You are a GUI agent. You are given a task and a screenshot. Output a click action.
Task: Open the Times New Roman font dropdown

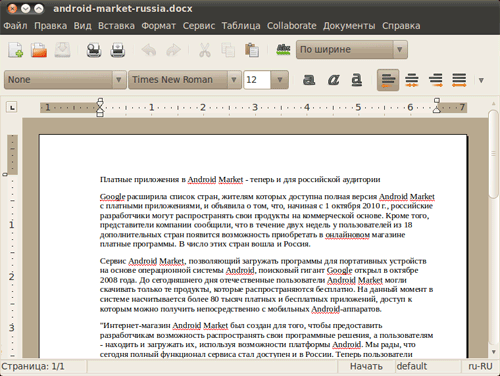point(185,80)
